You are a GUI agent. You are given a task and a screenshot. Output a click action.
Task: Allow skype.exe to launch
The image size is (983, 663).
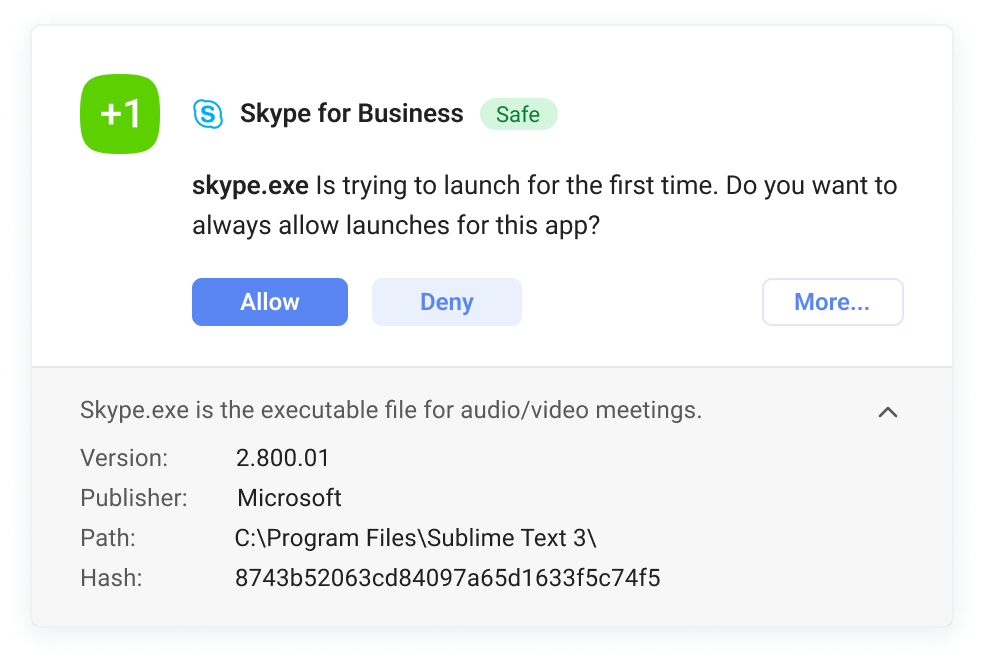click(x=269, y=301)
